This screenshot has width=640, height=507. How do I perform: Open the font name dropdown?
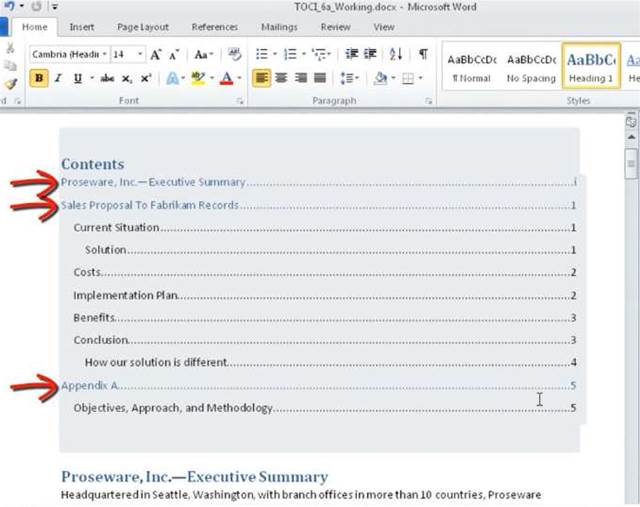(x=104, y=54)
